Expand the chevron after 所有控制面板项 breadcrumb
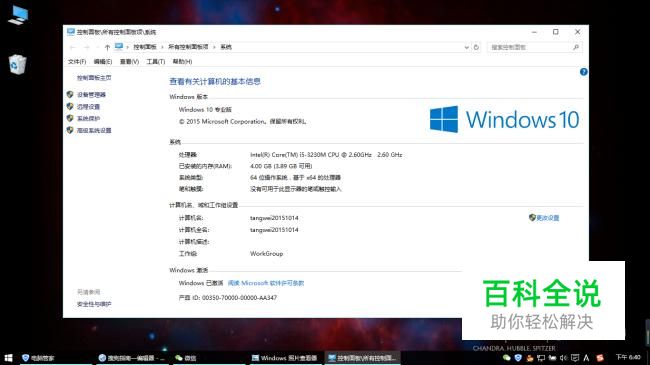The image size is (650, 365). (214, 47)
